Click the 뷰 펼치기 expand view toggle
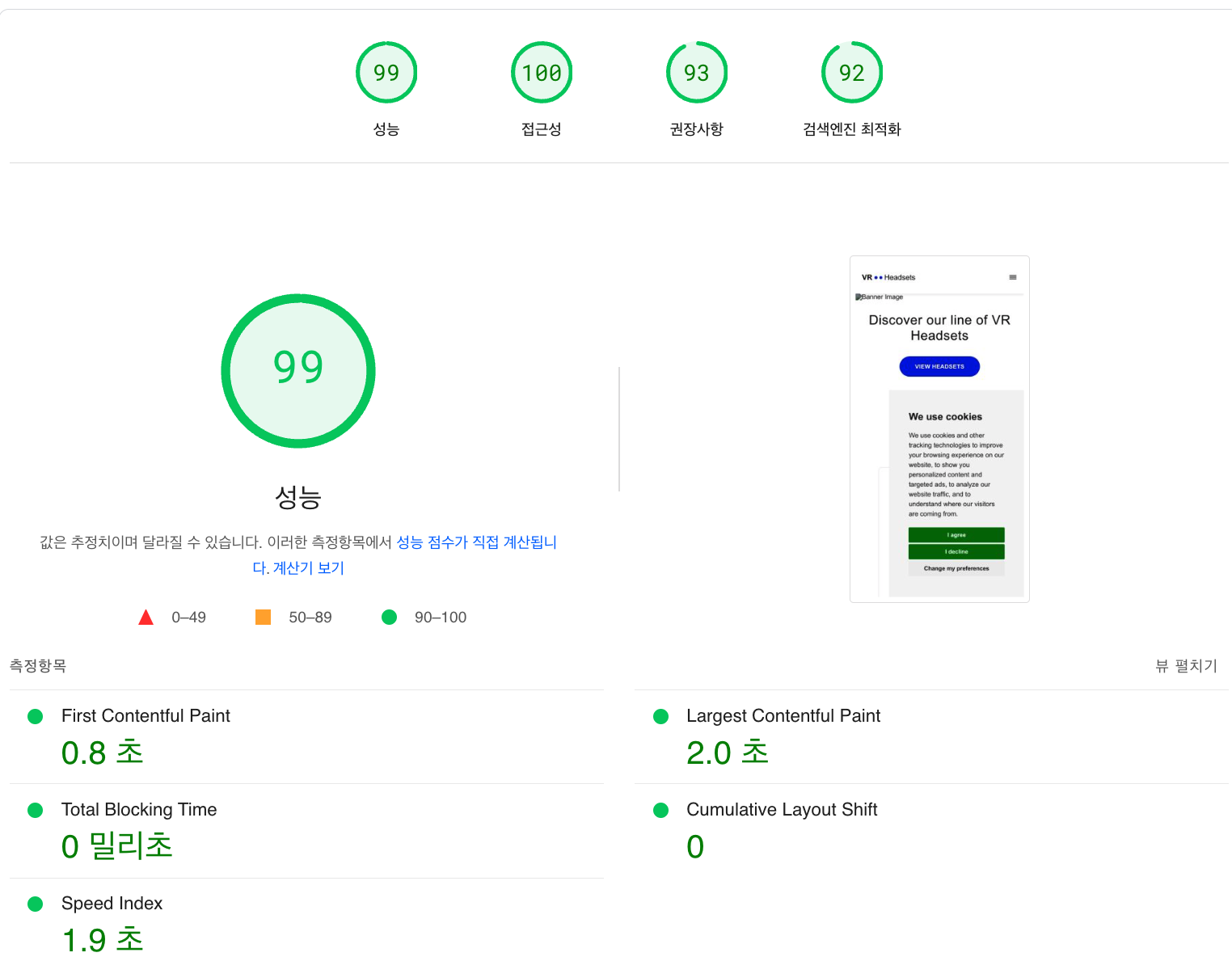The height and width of the screenshot is (978, 1232). tap(1186, 666)
